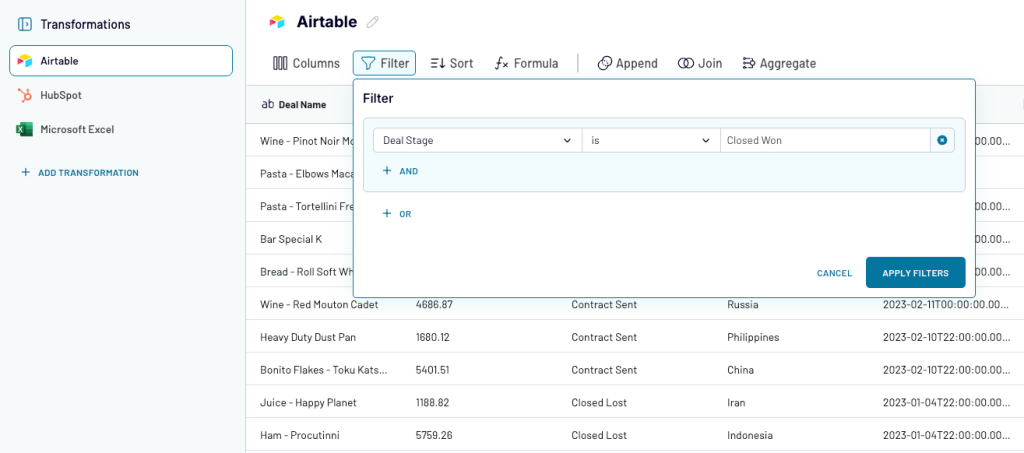1024x453 pixels.
Task: Expand the Deal Stage column dropdown
Action: (477, 140)
